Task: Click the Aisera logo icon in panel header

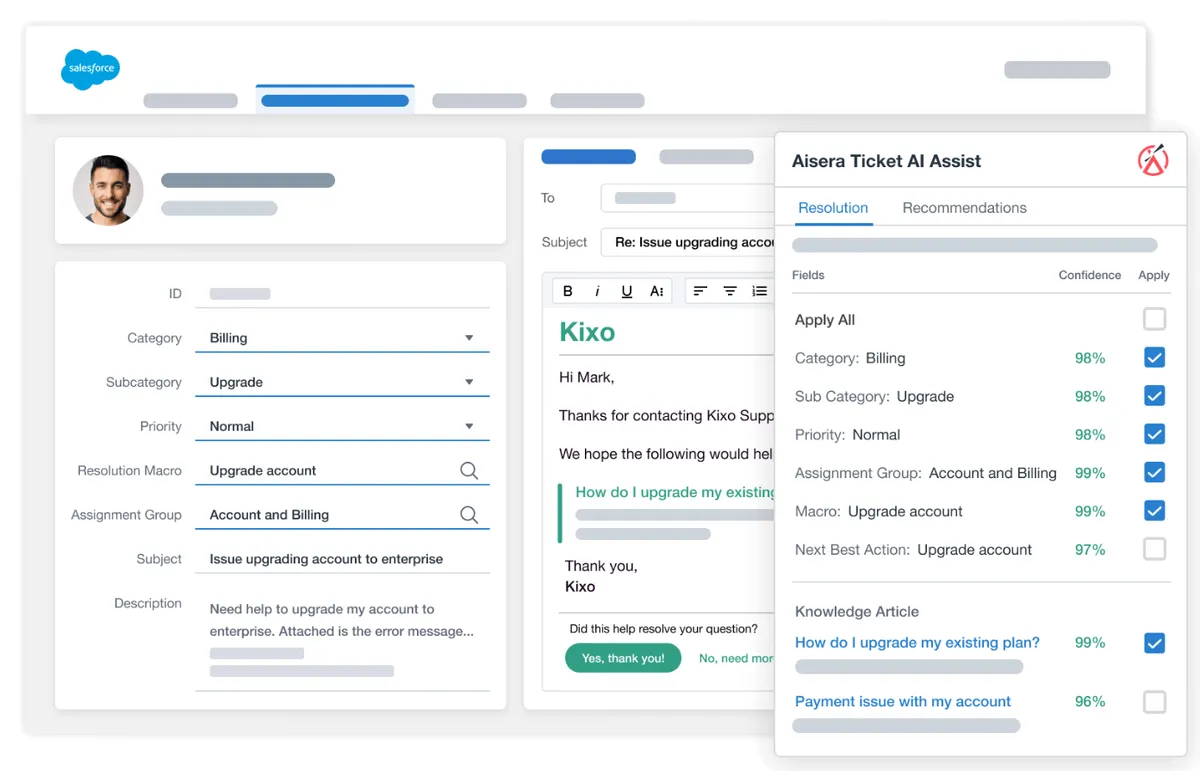Action: click(1154, 161)
